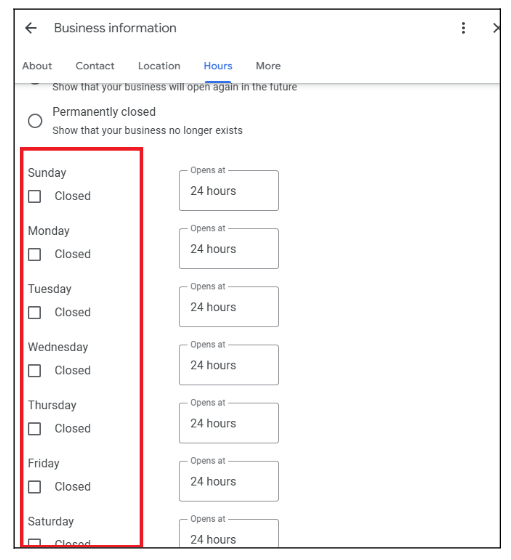Tick the Tuesday Closed checkbox
The height and width of the screenshot is (560, 511).
[35, 312]
